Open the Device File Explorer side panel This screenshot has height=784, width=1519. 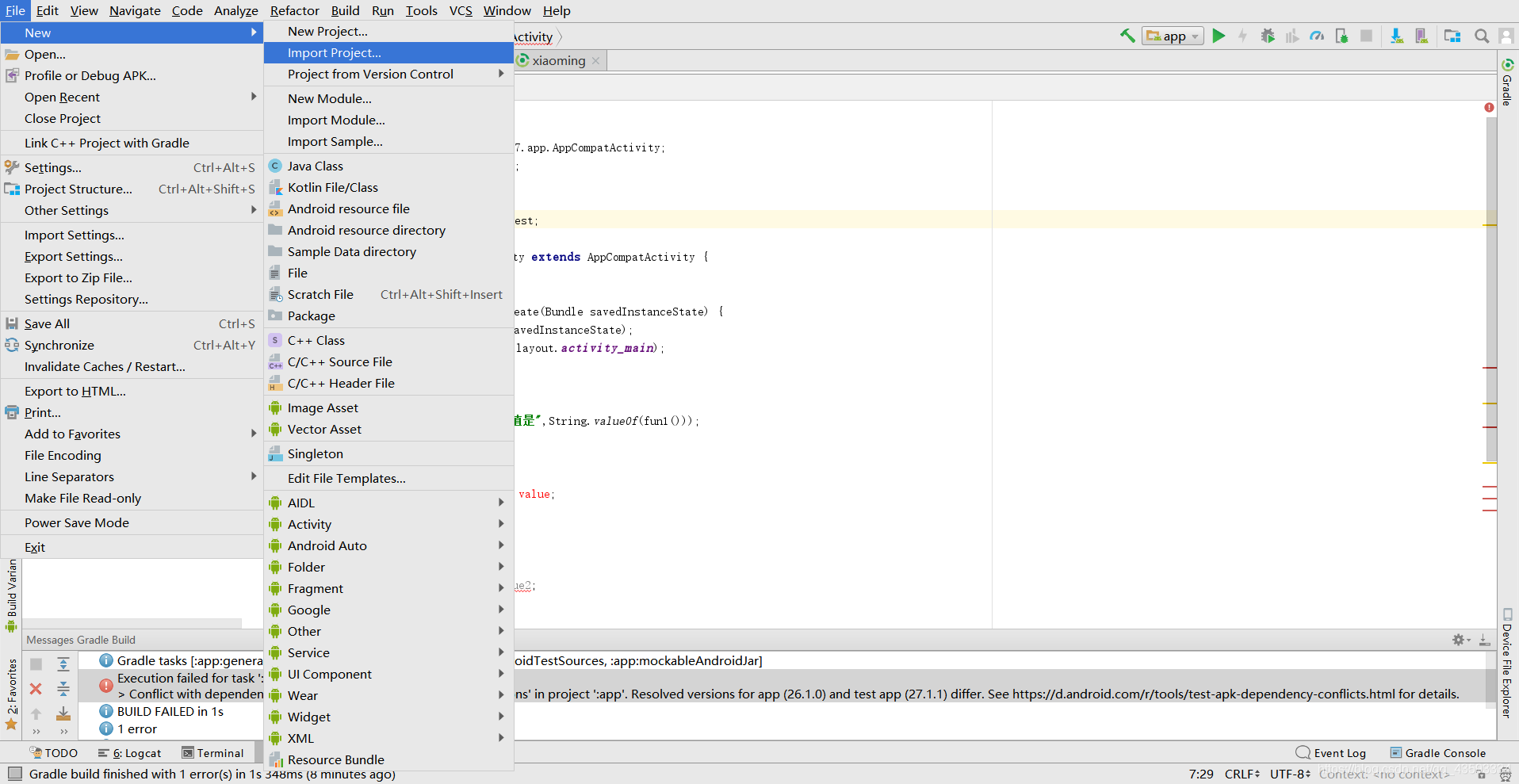[x=1507, y=664]
